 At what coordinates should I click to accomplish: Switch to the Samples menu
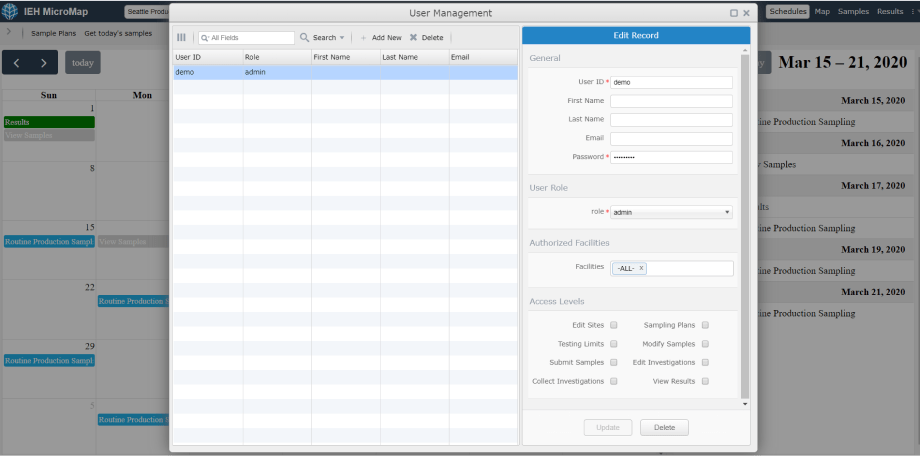[x=853, y=12]
